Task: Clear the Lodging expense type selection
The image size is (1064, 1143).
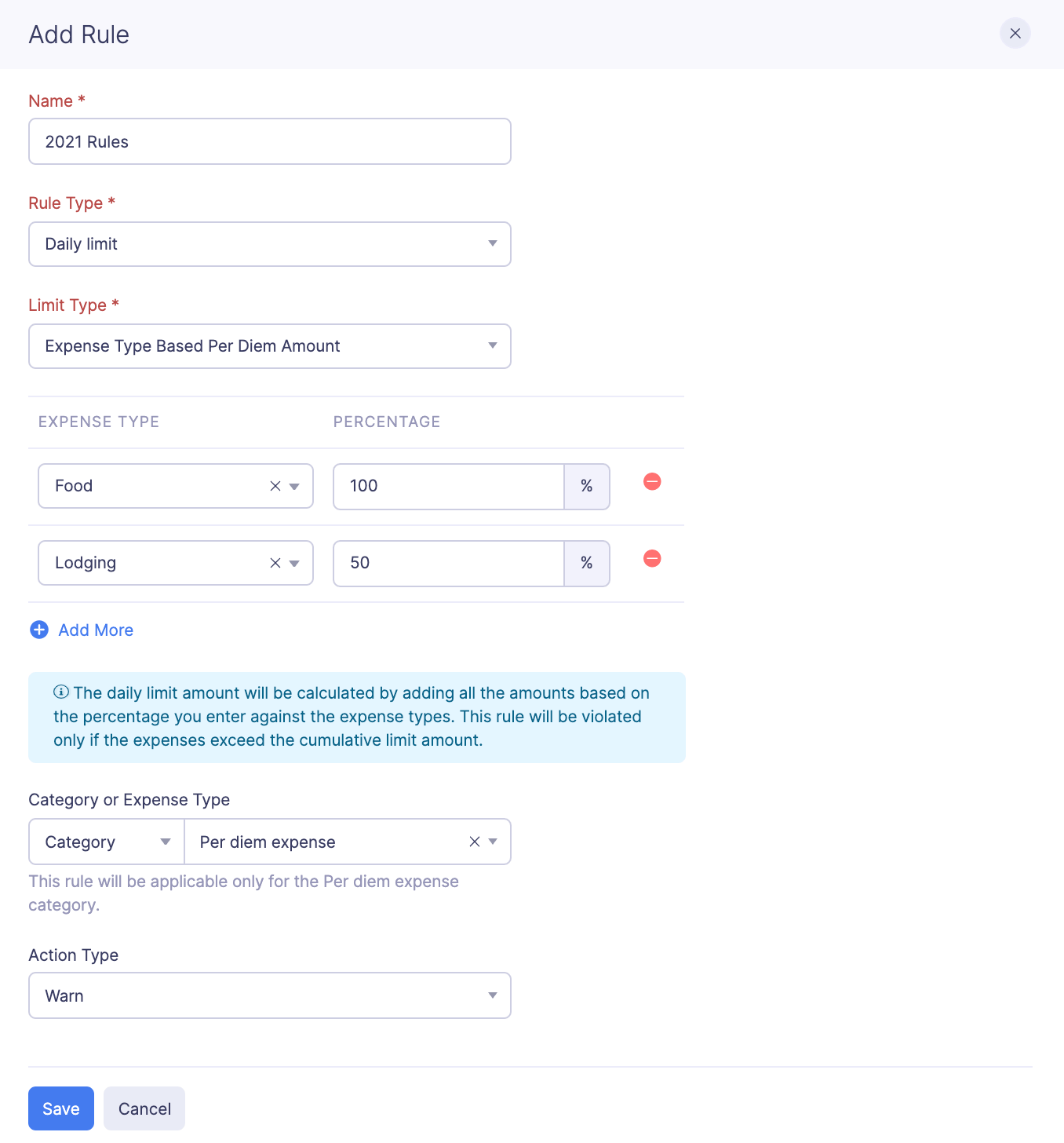Action: [275, 563]
